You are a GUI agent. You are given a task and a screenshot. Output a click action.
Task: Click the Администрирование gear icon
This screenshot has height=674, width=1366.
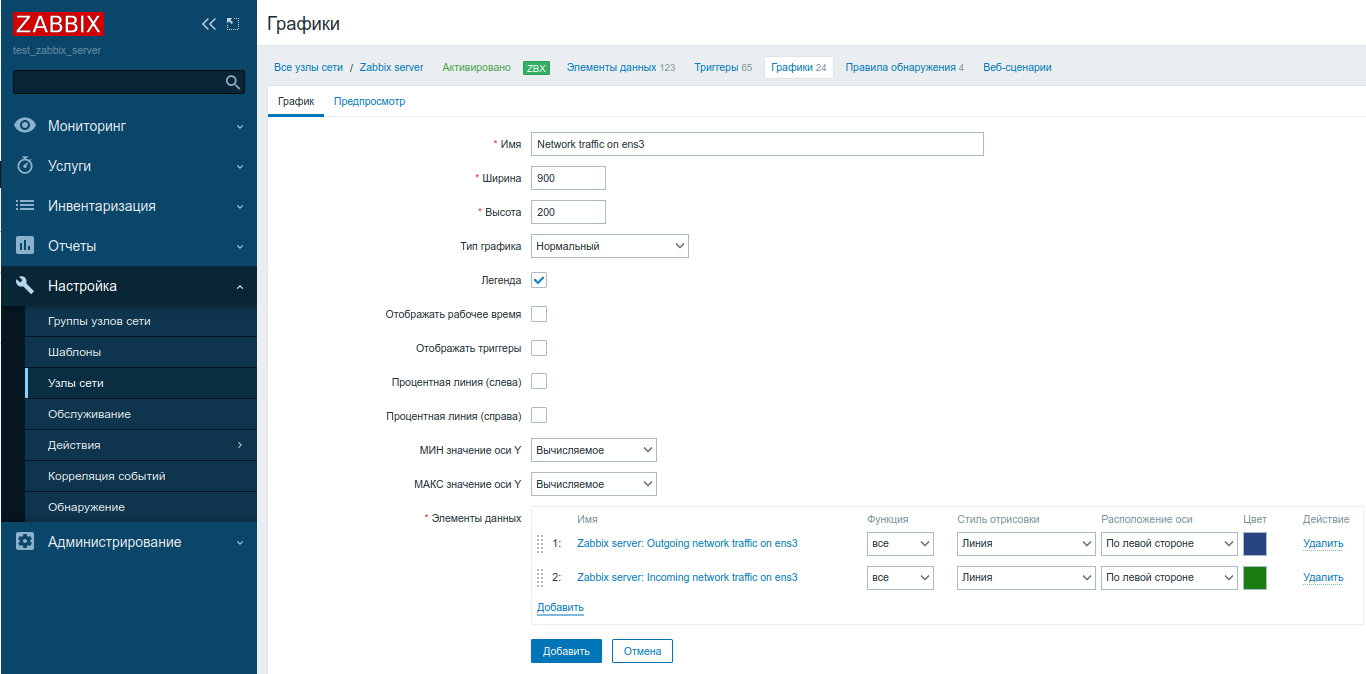(x=26, y=542)
